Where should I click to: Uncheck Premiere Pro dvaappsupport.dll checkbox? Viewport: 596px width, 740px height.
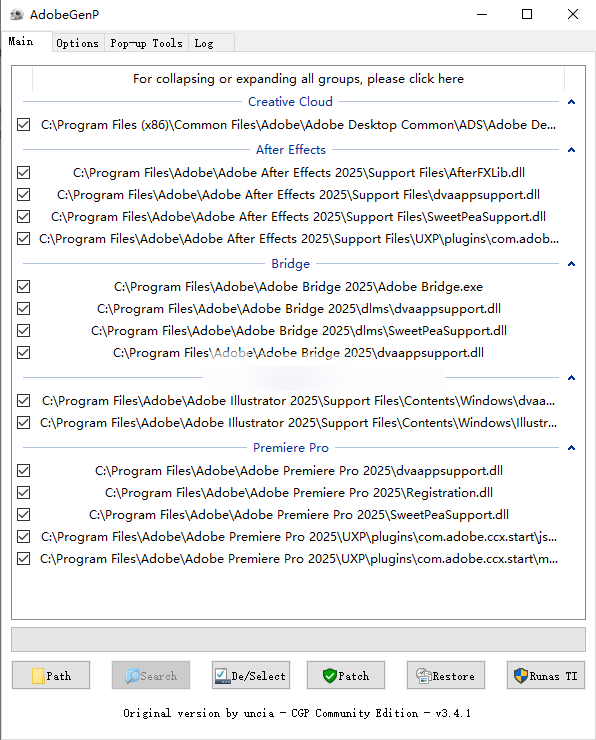pyautogui.click(x=24, y=471)
